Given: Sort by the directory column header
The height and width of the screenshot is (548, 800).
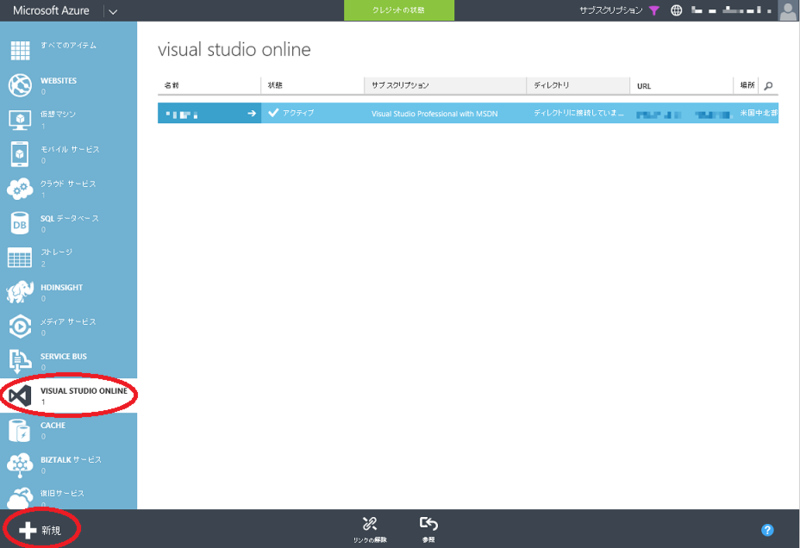Looking at the screenshot, I should 578,86.
